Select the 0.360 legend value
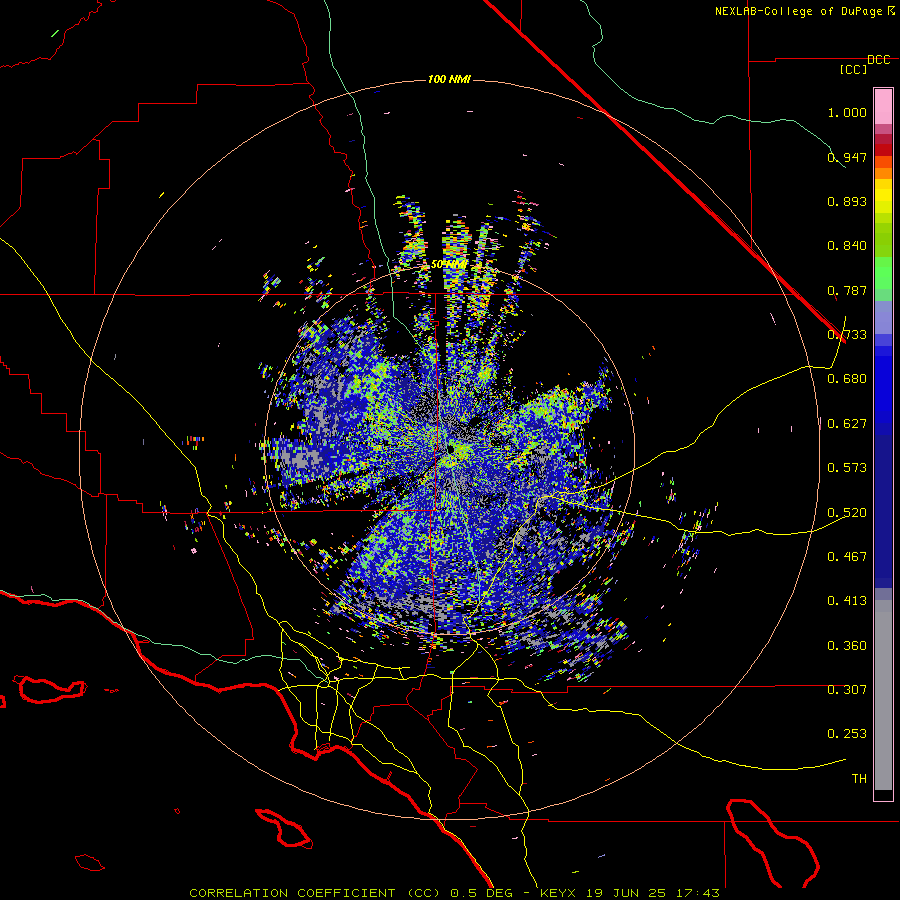Screen dimensions: 900x900 click(847, 646)
